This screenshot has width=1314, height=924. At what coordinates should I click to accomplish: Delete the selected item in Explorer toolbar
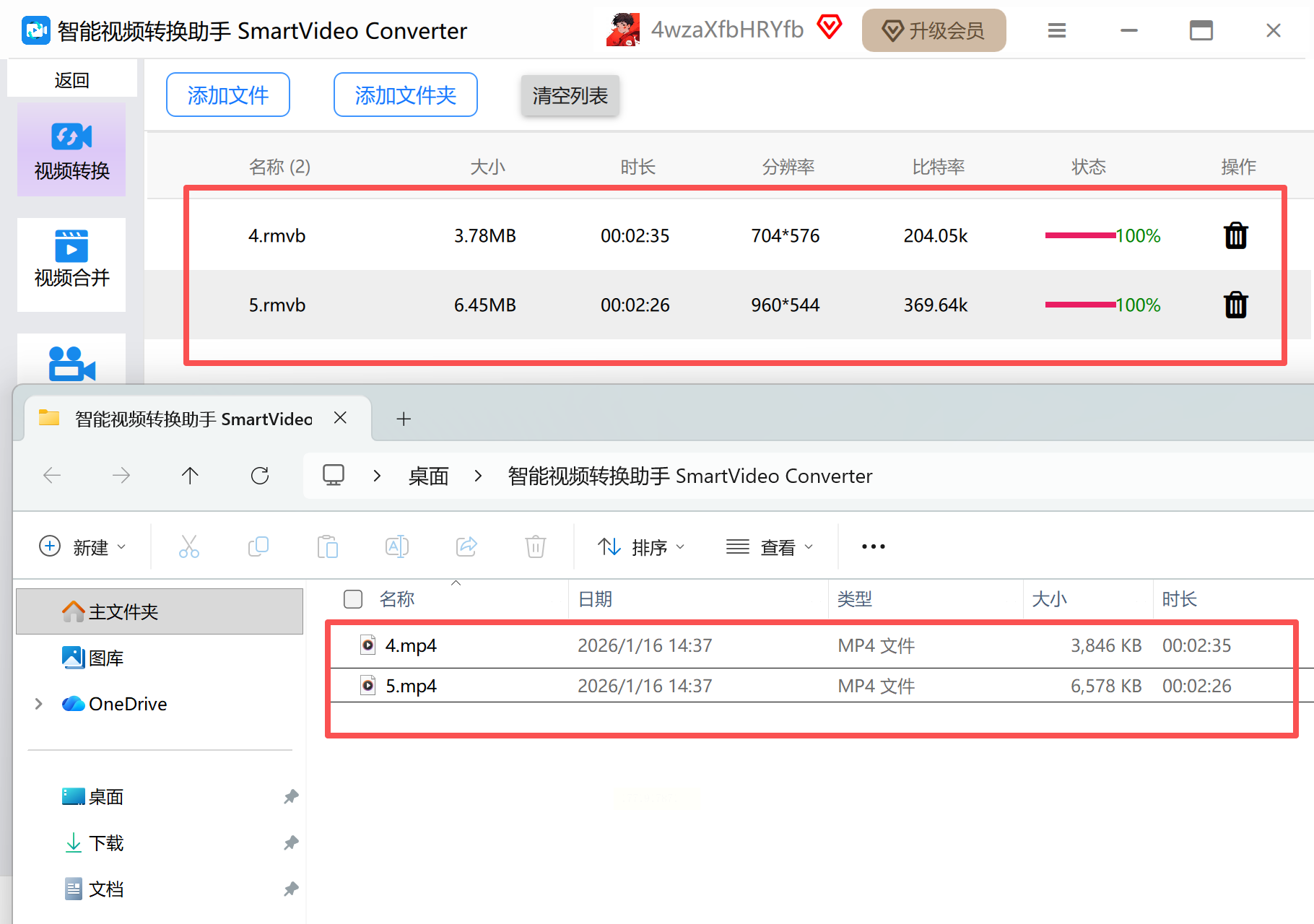tap(536, 546)
